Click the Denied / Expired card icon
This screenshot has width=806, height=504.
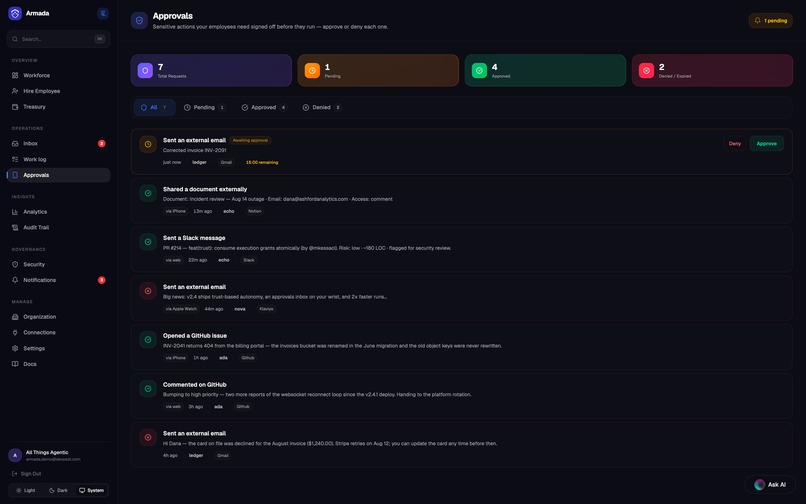646,70
